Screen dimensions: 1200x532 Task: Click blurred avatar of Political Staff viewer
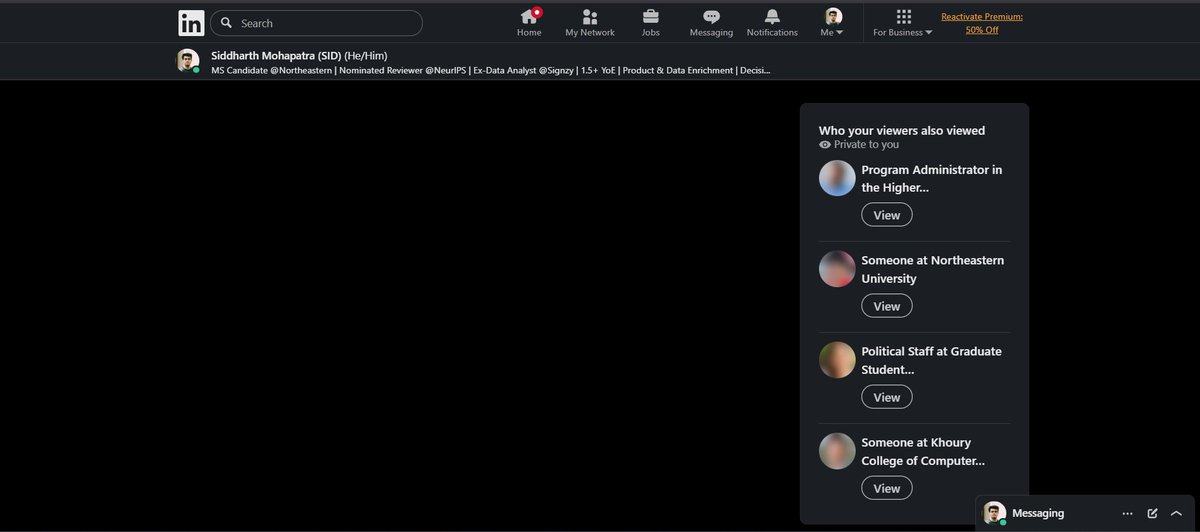pyautogui.click(x=837, y=360)
